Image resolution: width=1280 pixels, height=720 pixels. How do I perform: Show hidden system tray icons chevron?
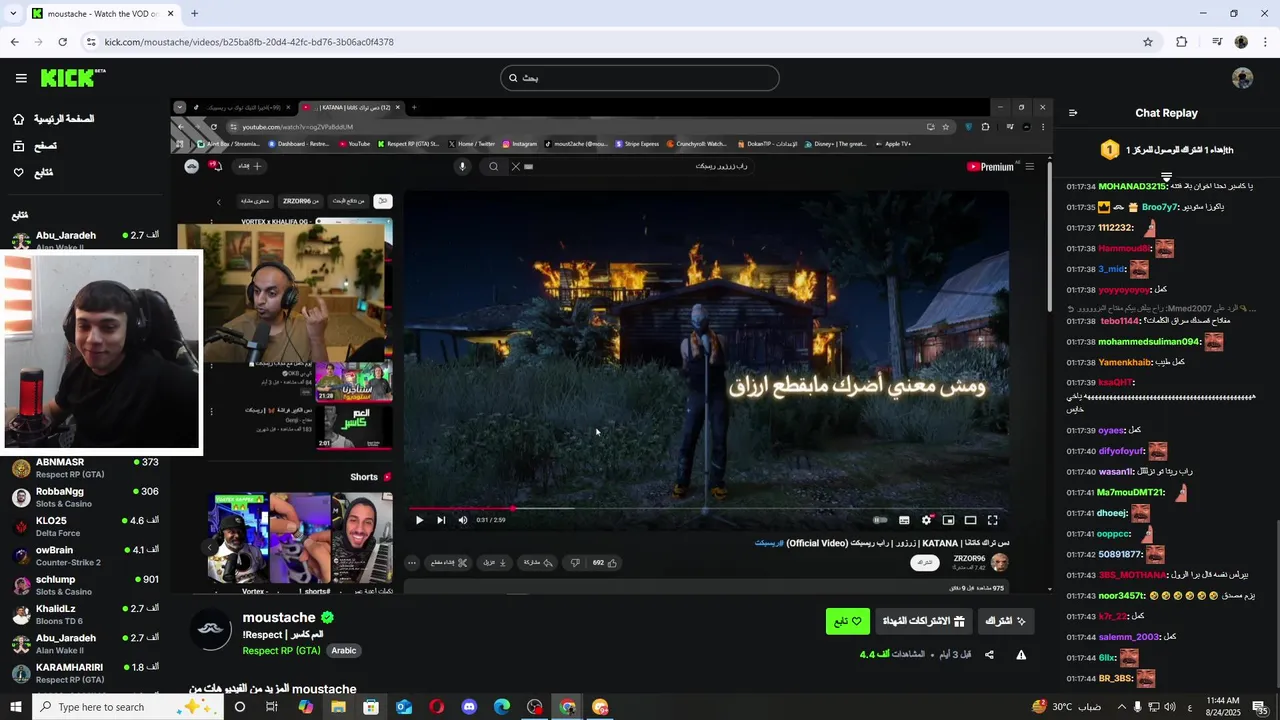(x=1120, y=707)
